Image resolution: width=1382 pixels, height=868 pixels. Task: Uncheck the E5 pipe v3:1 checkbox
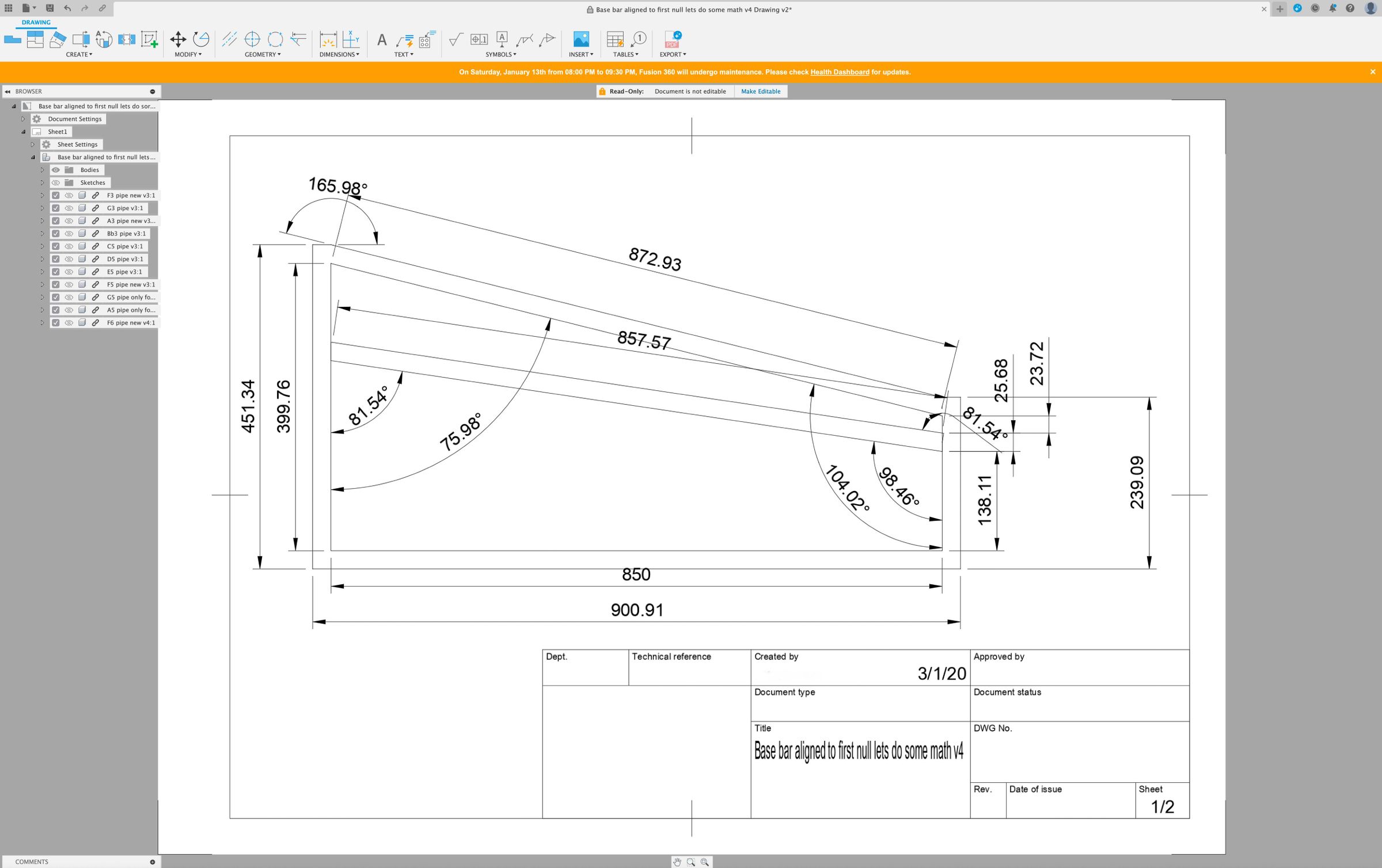tap(56, 272)
